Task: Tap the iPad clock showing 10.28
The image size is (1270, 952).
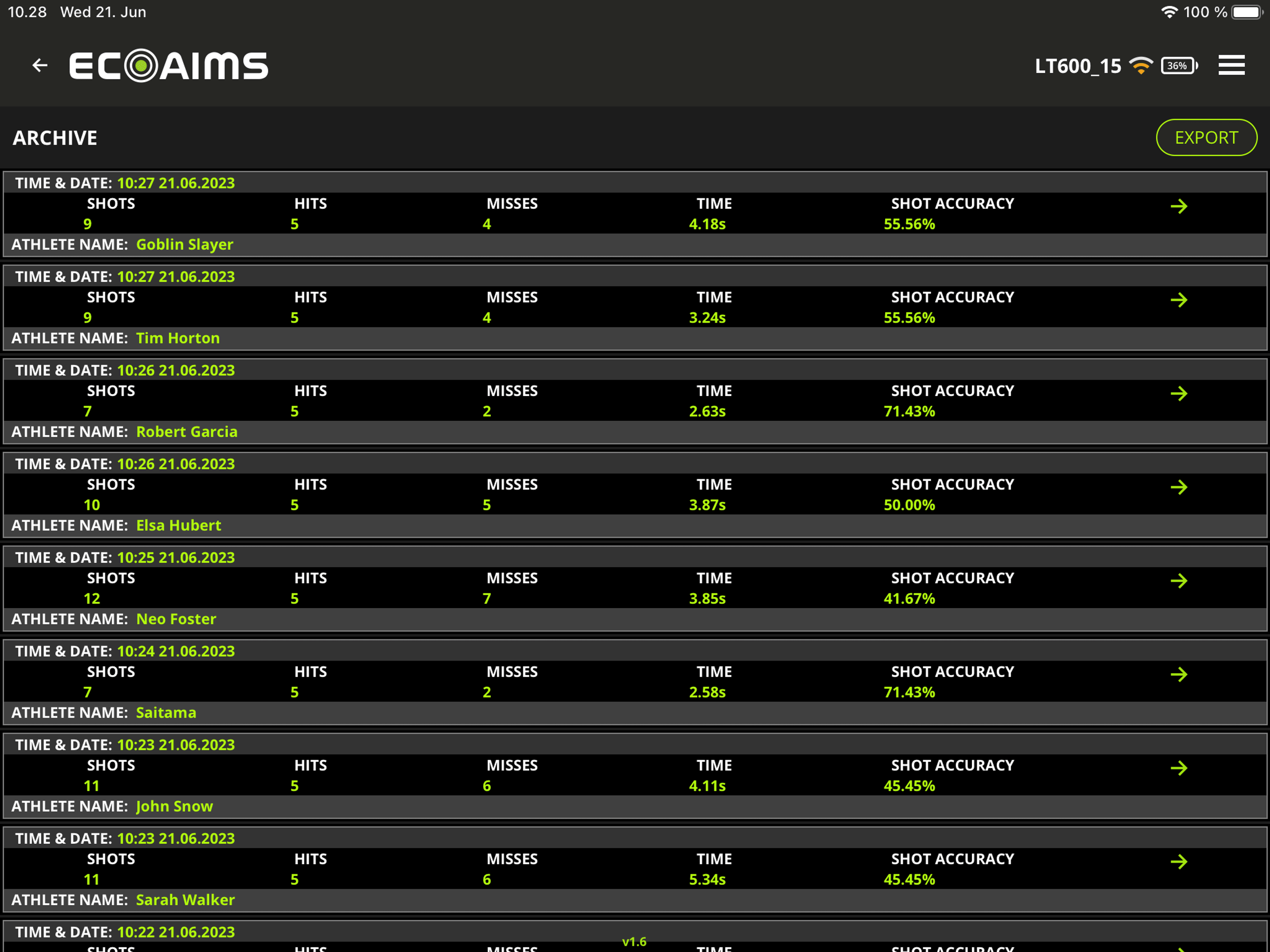Action: pos(27,12)
